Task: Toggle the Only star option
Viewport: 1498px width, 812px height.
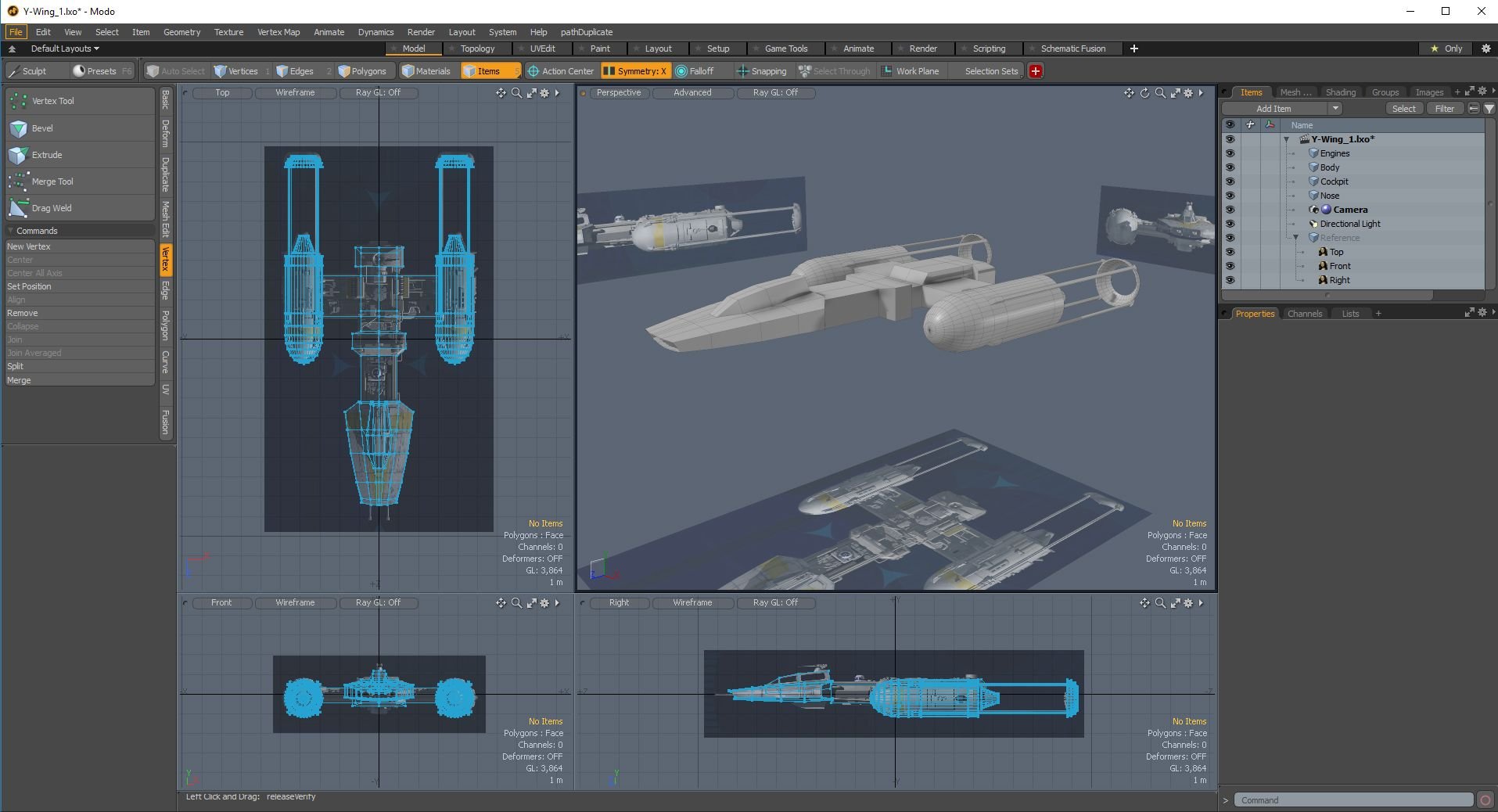Action: 1446,49
